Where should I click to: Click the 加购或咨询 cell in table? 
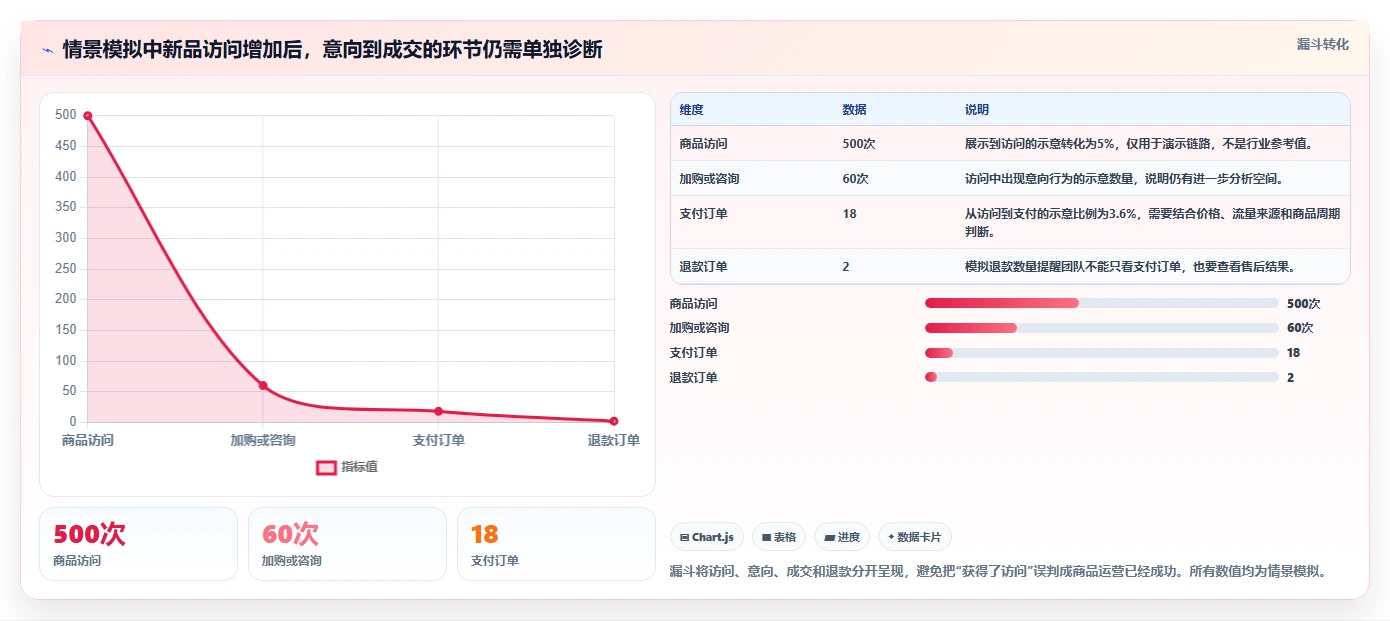click(709, 179)
